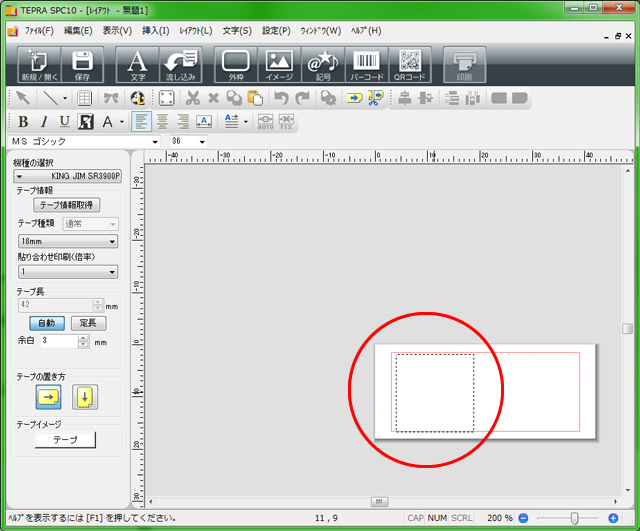Open the 文字(S) menu
640x531 pixels.
point(237,31)
